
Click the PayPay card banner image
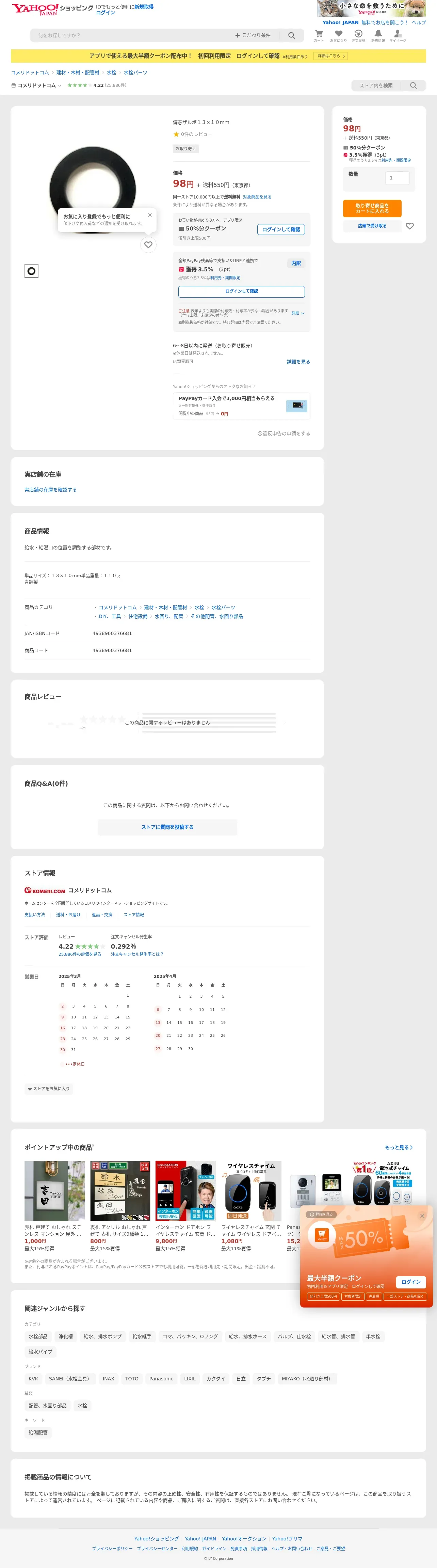[297, 406]
